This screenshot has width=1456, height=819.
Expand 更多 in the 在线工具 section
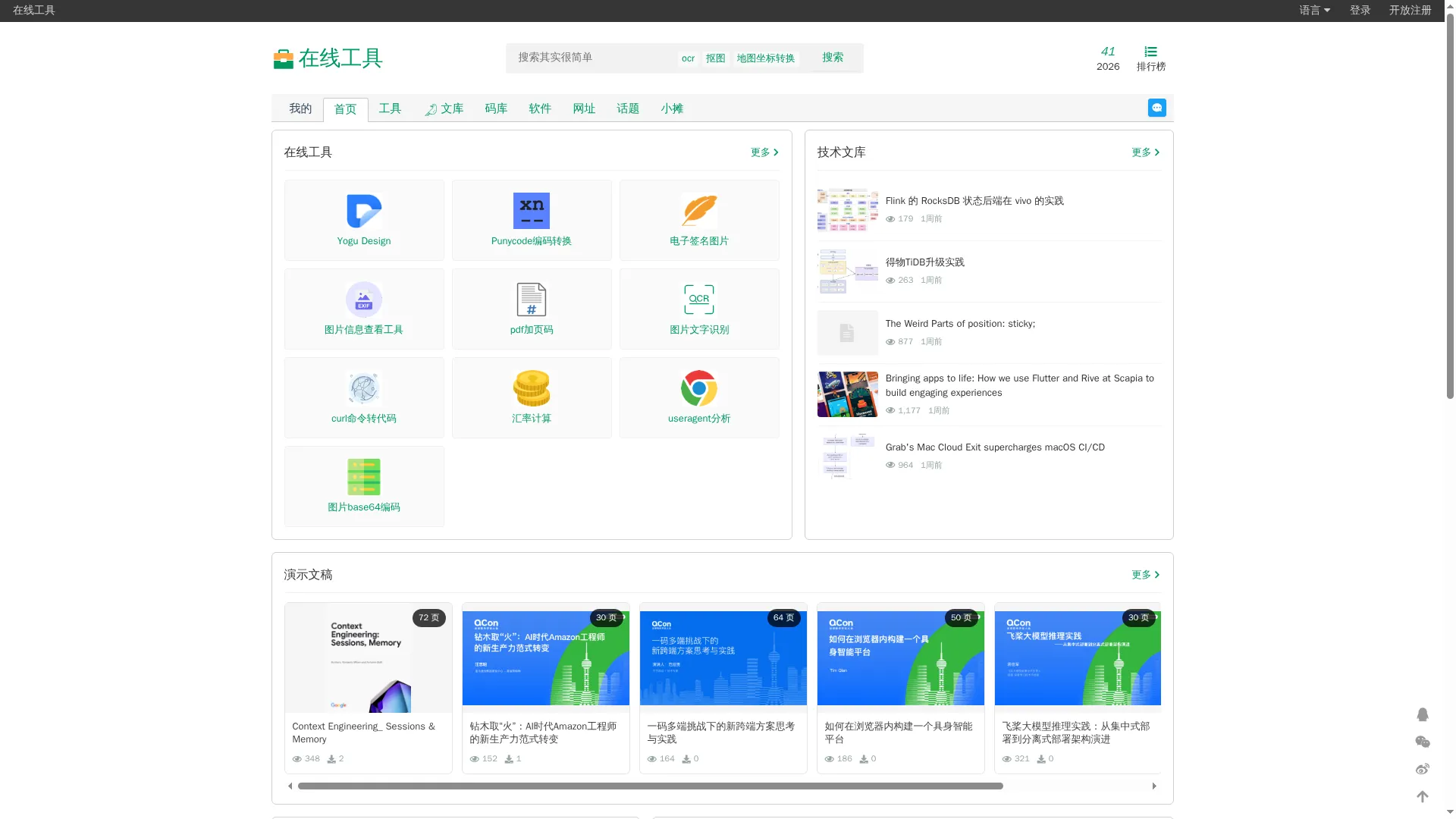click(764, 152)
